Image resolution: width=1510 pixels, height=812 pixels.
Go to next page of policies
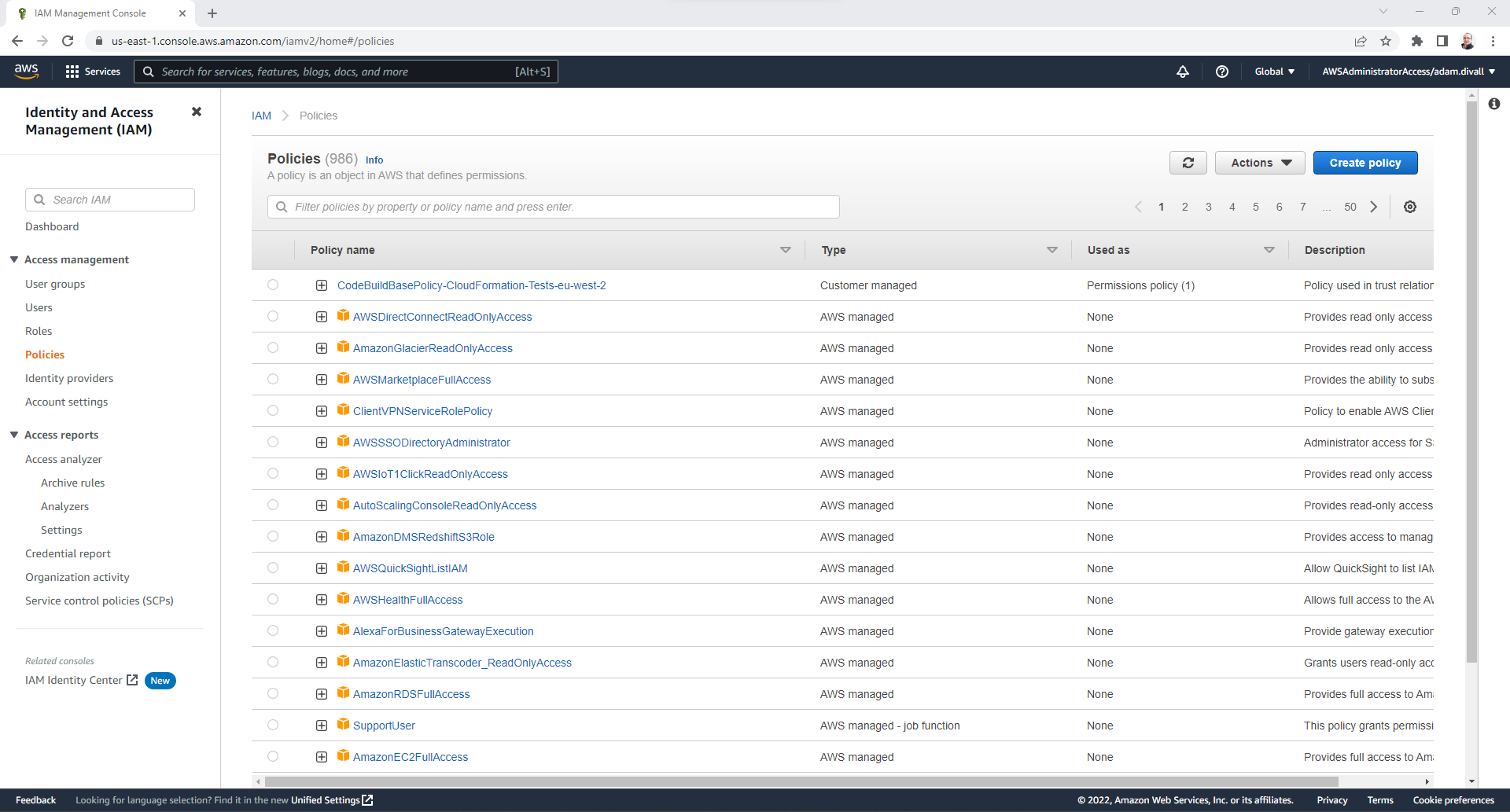click(x=1374, y=207)
